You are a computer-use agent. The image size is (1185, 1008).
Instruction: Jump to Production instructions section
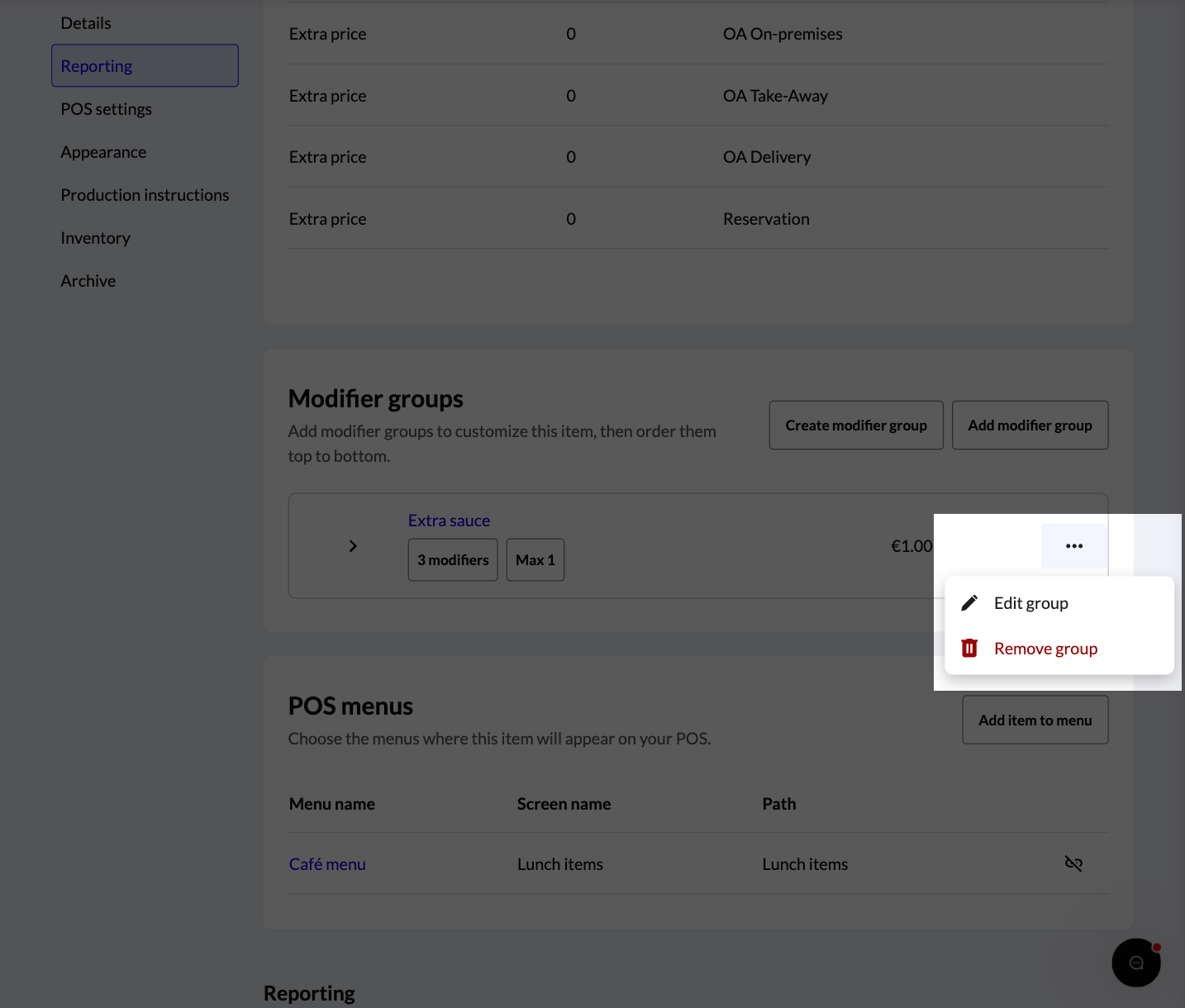(x=145, y=195)
